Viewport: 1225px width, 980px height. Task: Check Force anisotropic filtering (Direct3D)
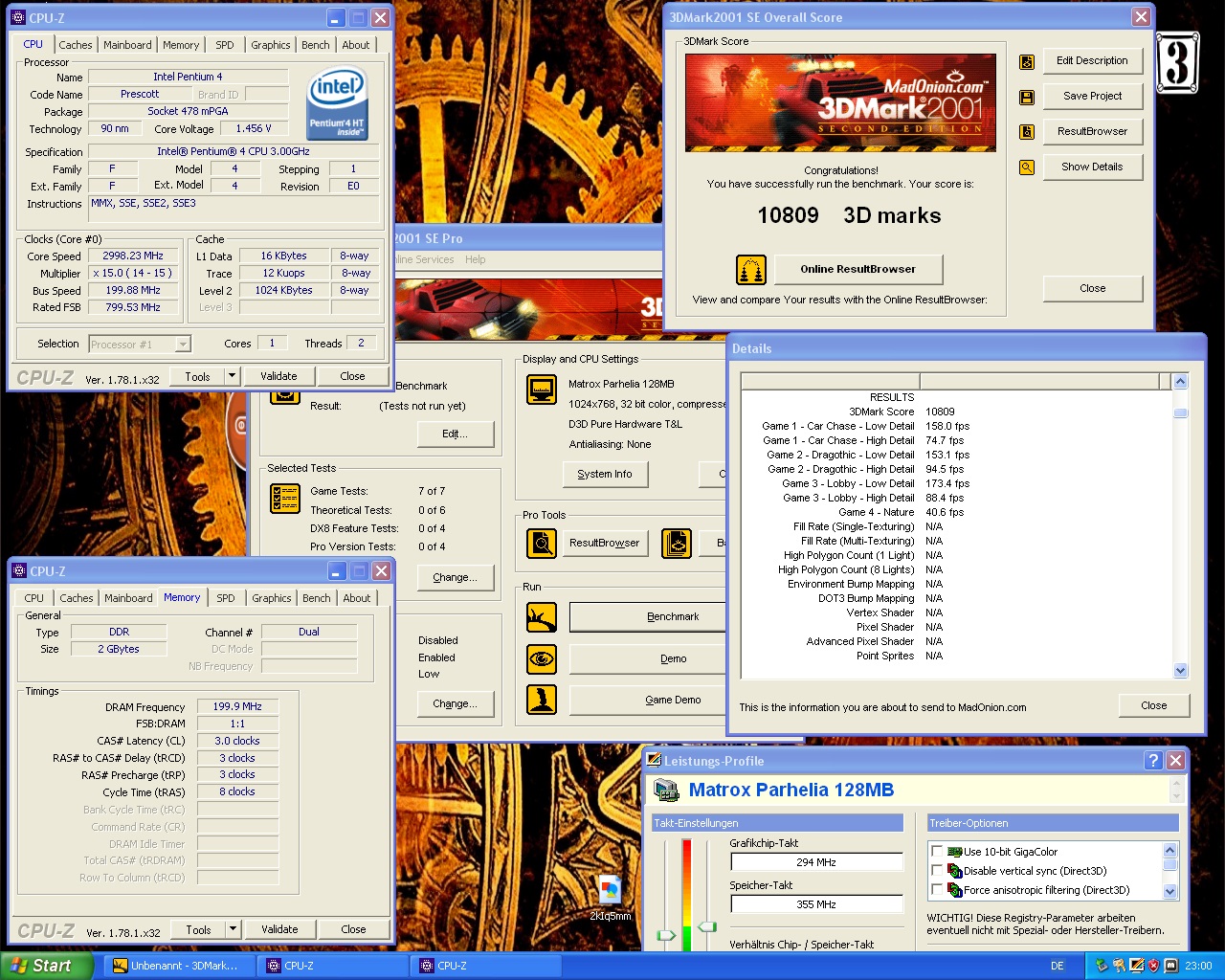tap(937, 889)
